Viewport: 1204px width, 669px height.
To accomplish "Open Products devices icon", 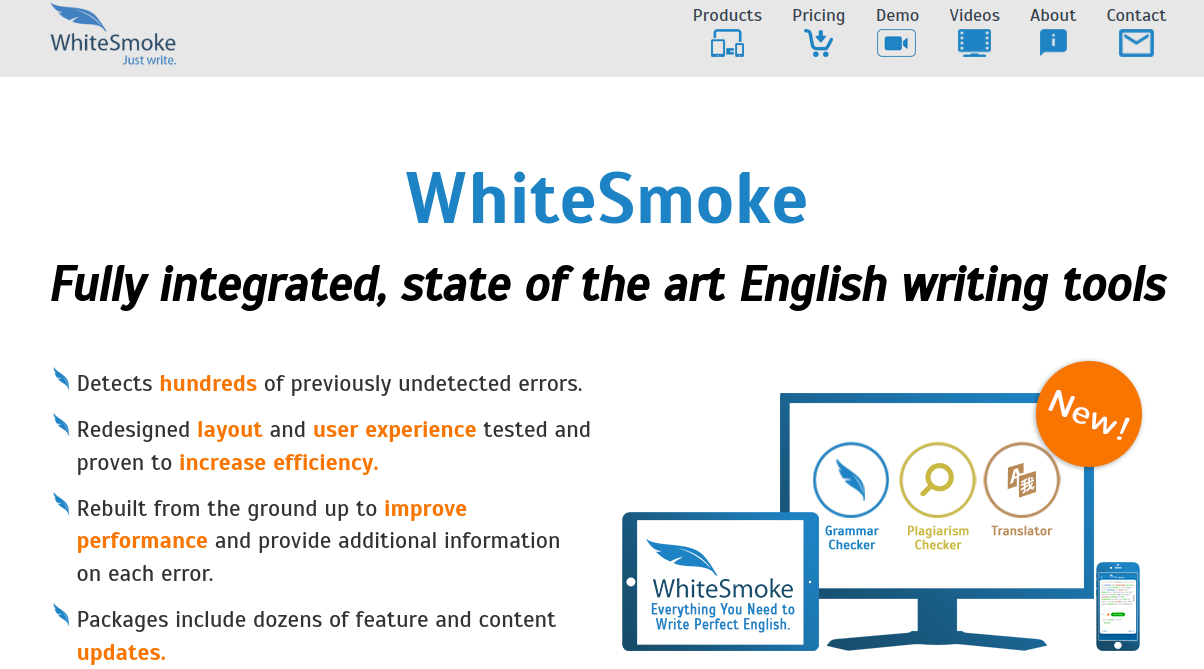I will pyautogui.click(x=727, y=44).
